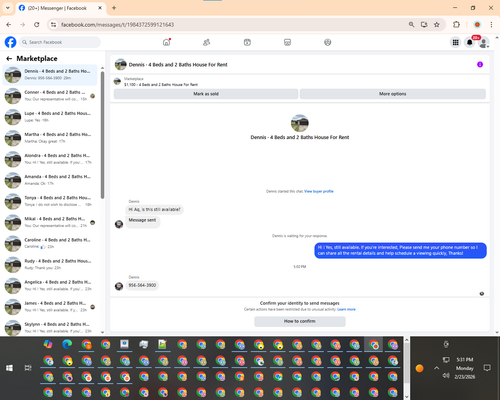This screenshot has width=500, height=400.
Task: Open the Angelica conversation
Action: 50,285
